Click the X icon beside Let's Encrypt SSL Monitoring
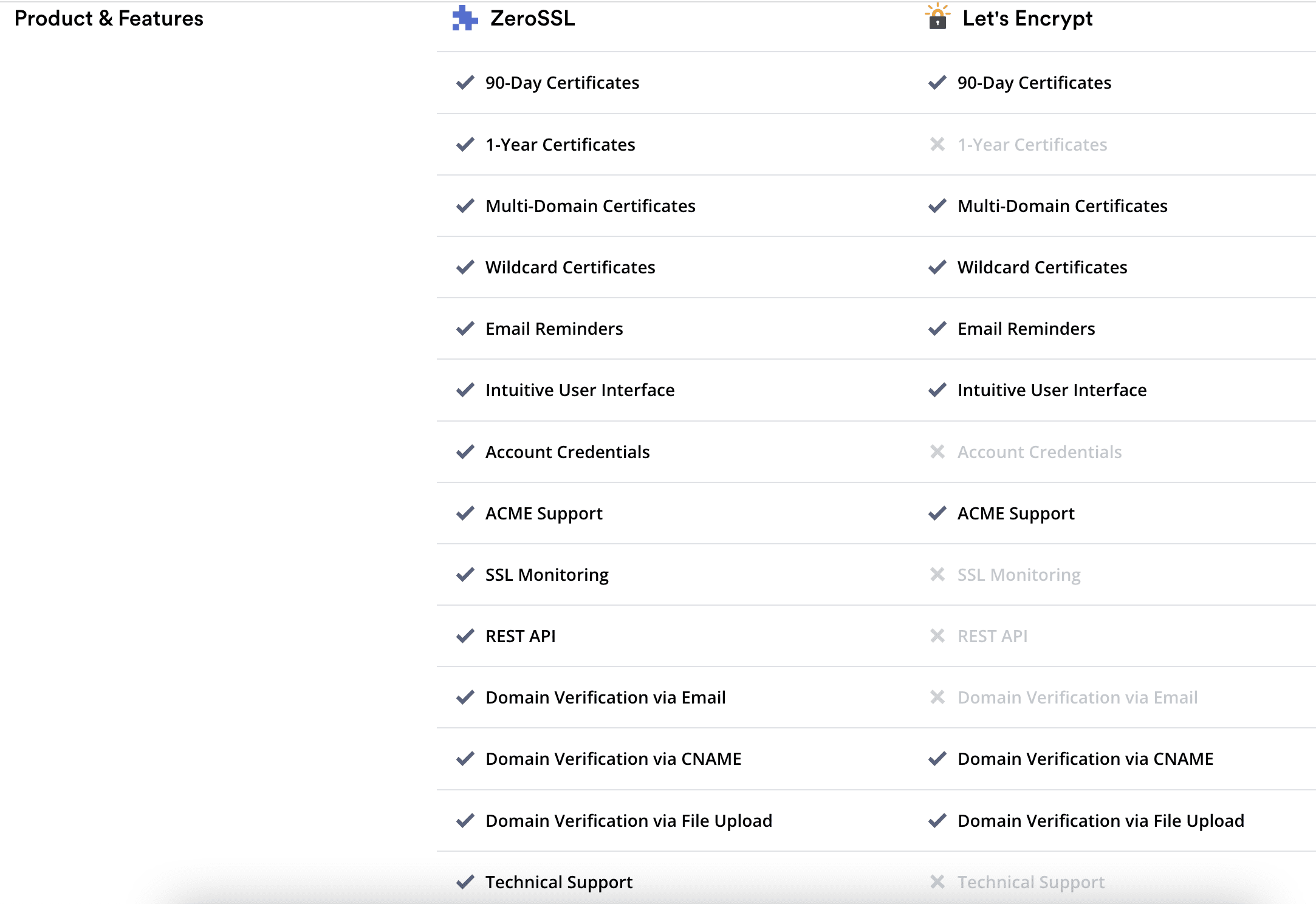 tap(937, 575)
